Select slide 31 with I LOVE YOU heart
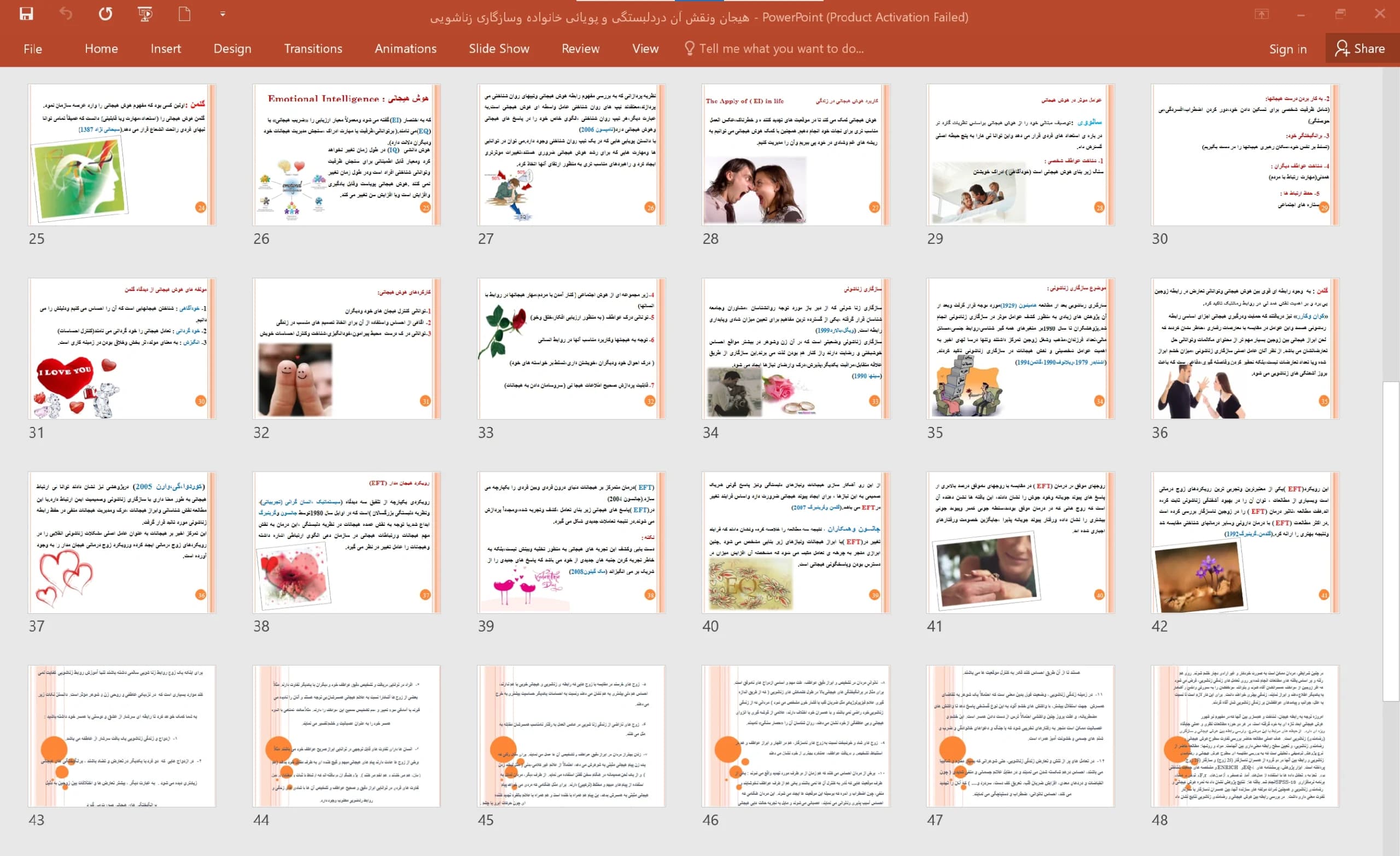1400x856 pixels. (122, 348)
